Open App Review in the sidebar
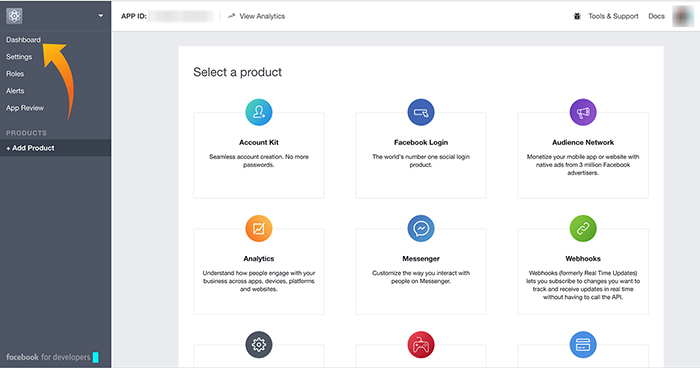 (25, 108)
